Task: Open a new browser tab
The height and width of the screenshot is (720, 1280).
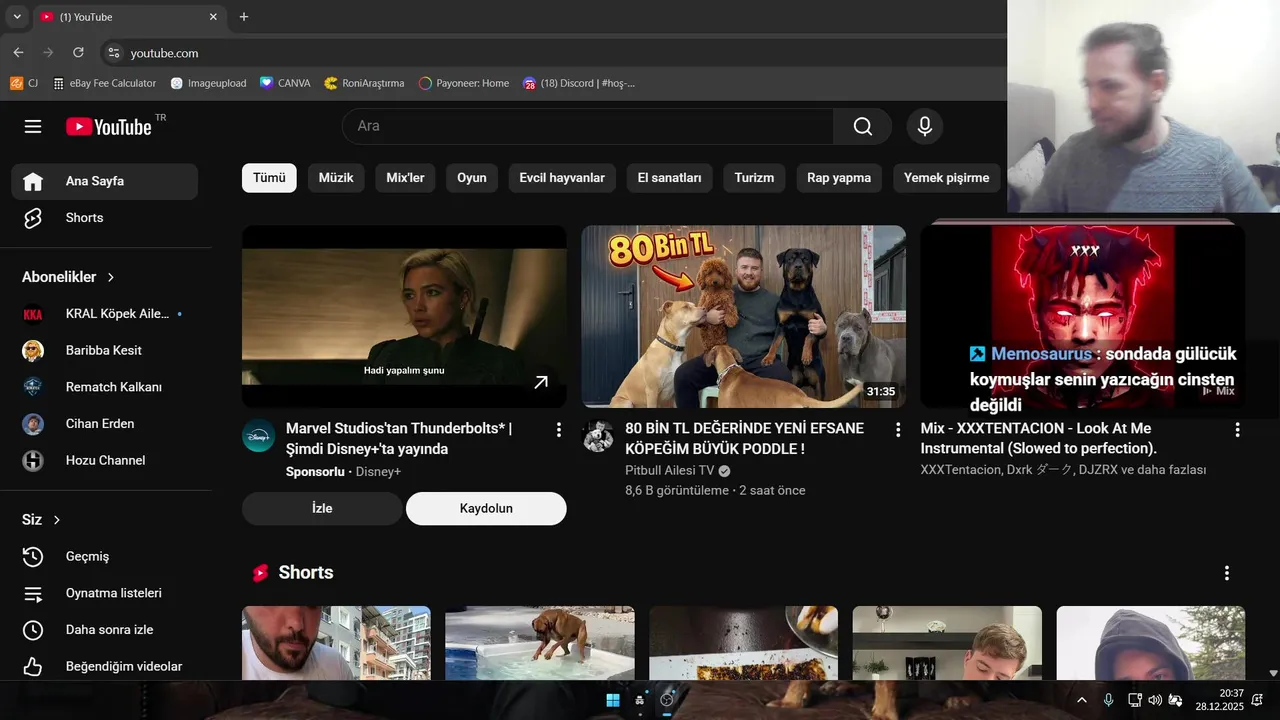Action: 244,17
